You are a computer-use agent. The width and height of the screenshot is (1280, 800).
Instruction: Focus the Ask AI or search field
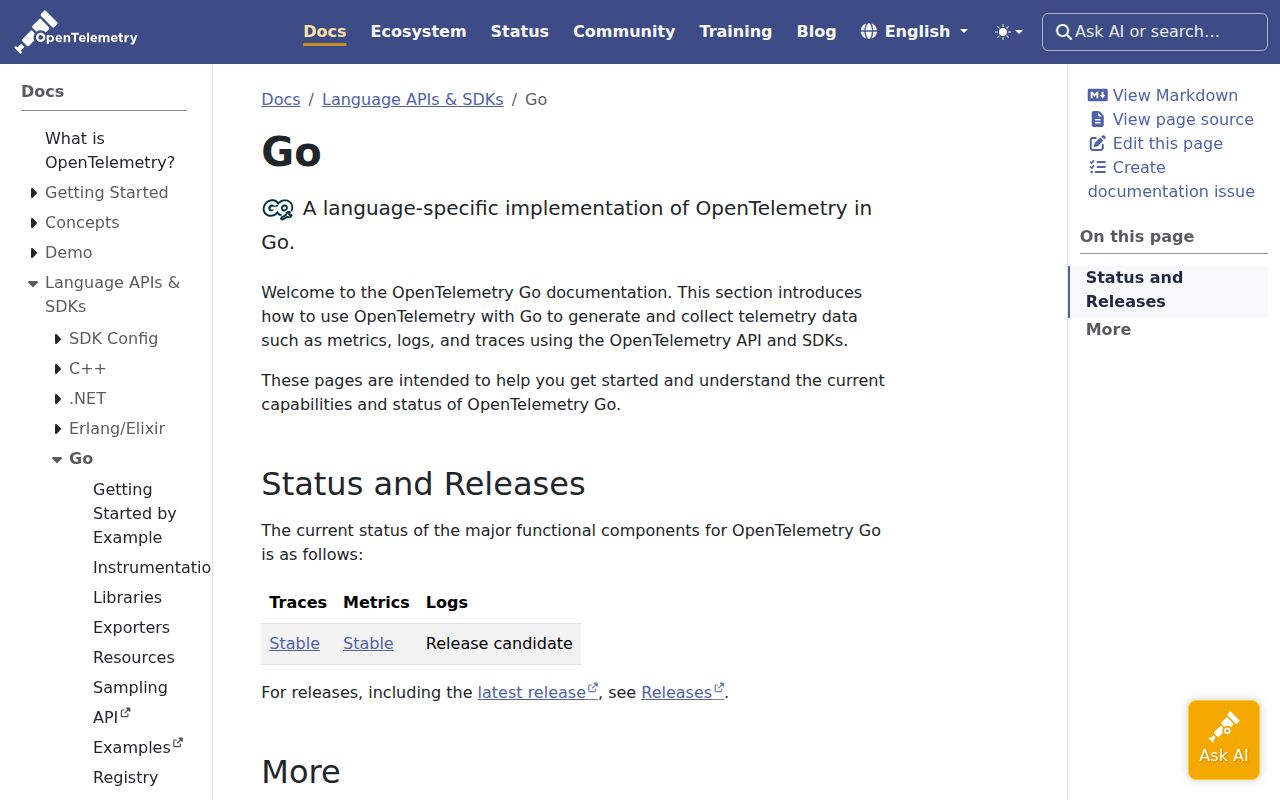click(1155, 32)
